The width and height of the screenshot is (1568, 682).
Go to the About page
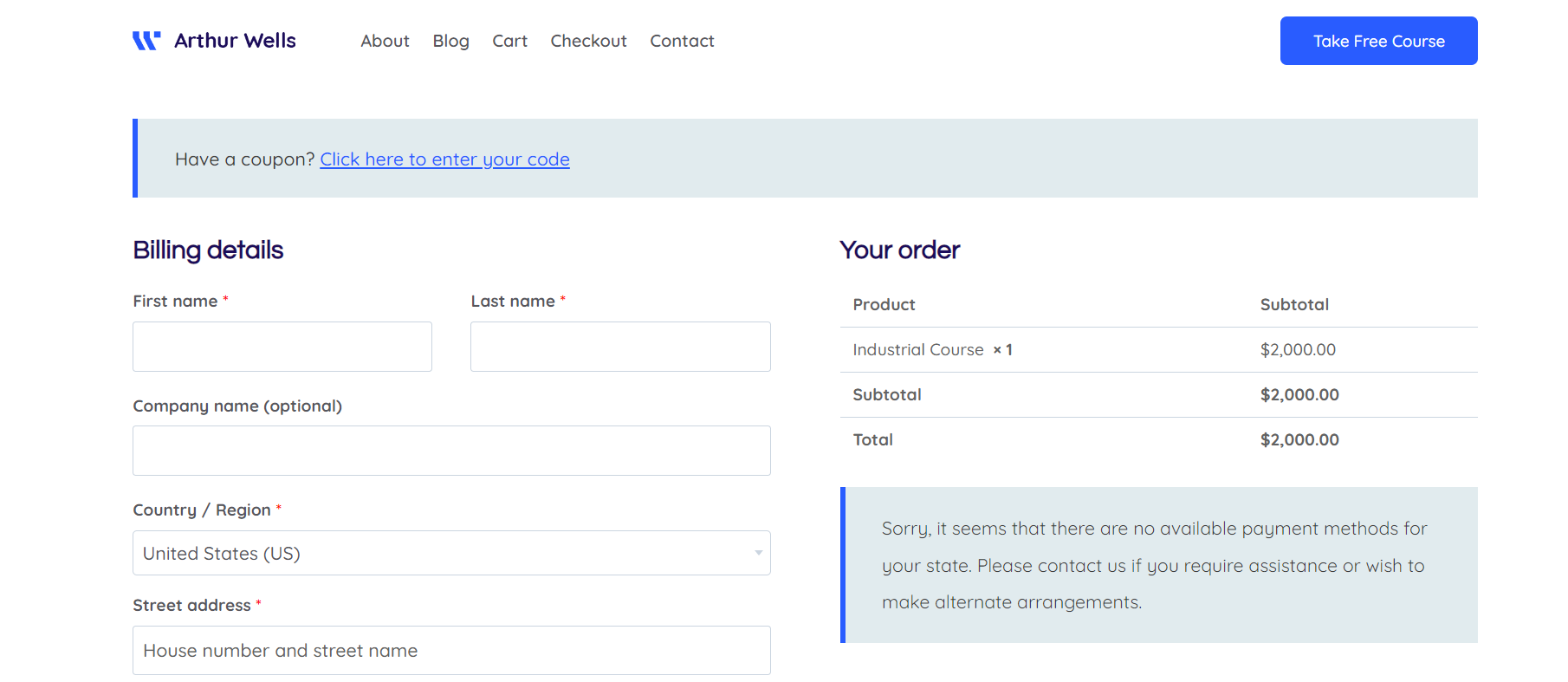[385, 41]
